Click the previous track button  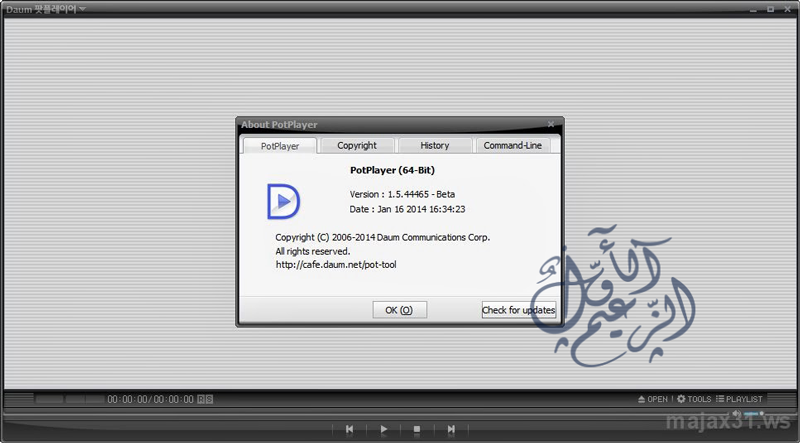coord(349,429)
